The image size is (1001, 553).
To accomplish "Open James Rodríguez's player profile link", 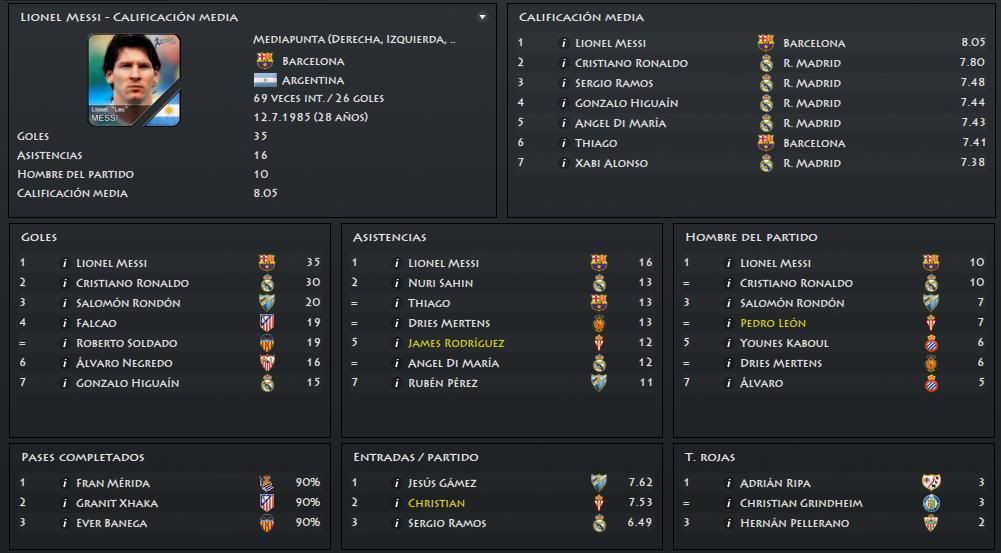I will 456,343.
